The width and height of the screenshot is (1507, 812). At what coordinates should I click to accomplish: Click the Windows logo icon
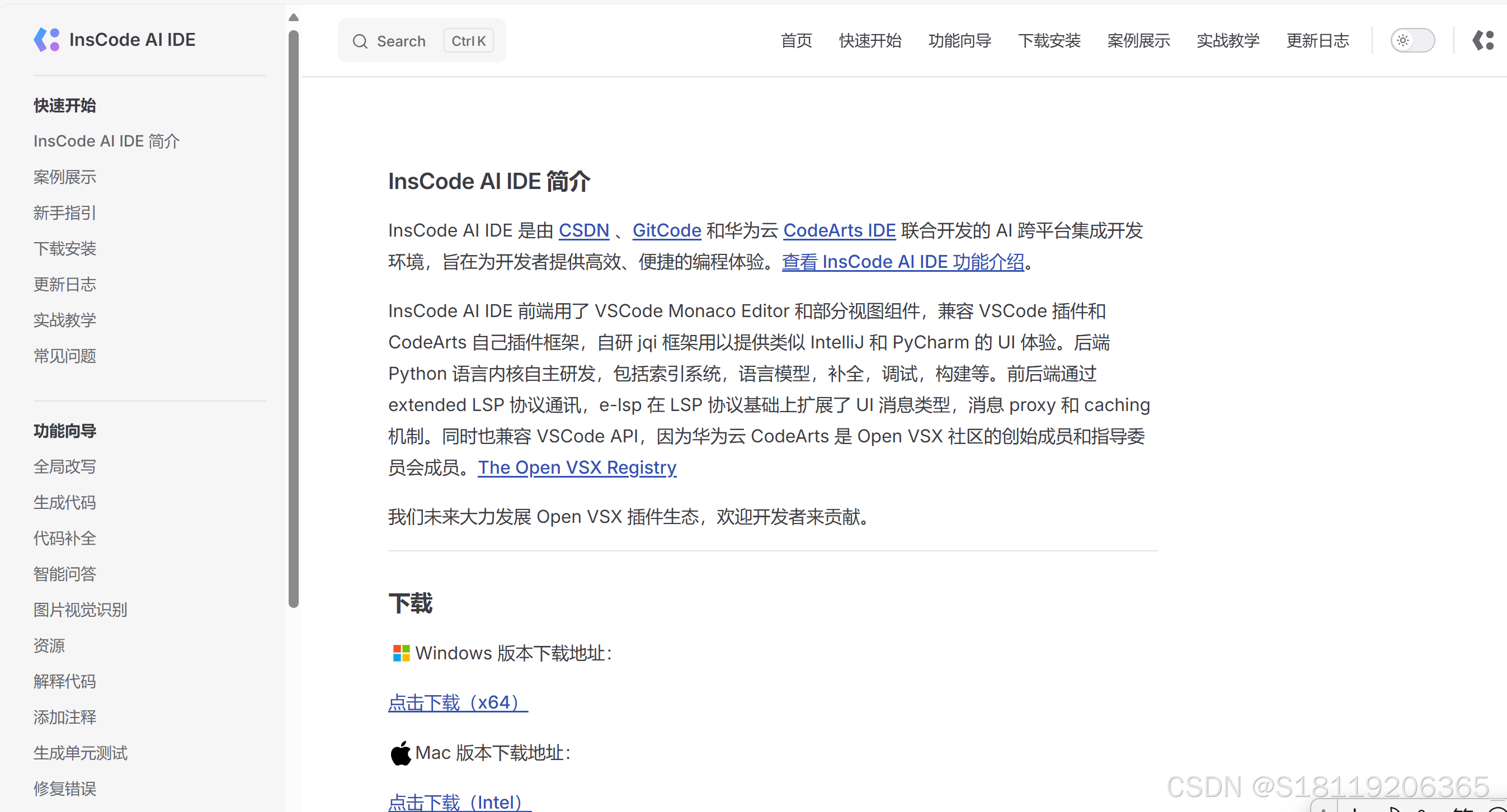pos(401,653)
